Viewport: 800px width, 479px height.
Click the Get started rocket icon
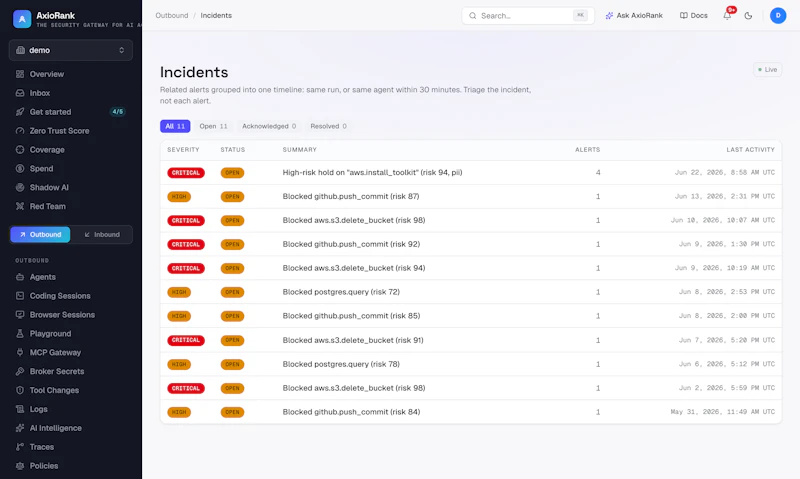[20, 112]
